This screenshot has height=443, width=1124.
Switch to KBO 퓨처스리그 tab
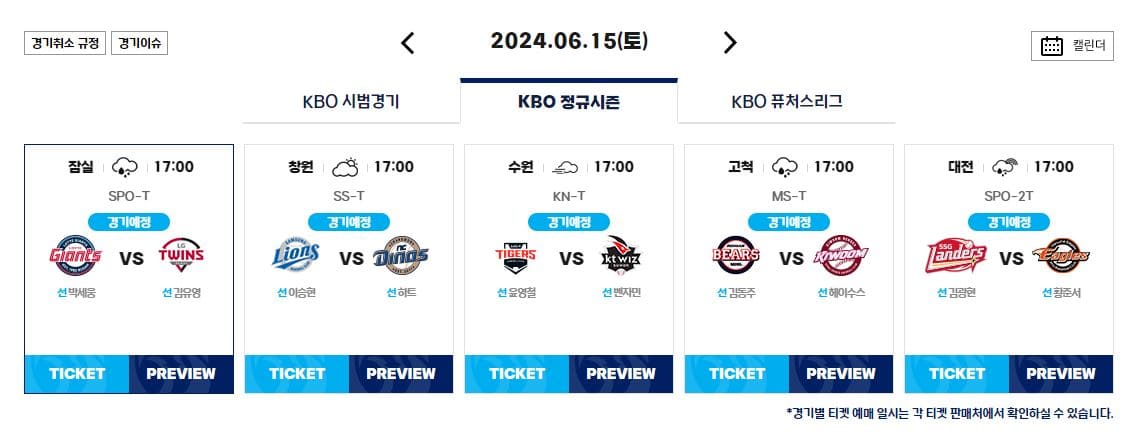[786, 102]
